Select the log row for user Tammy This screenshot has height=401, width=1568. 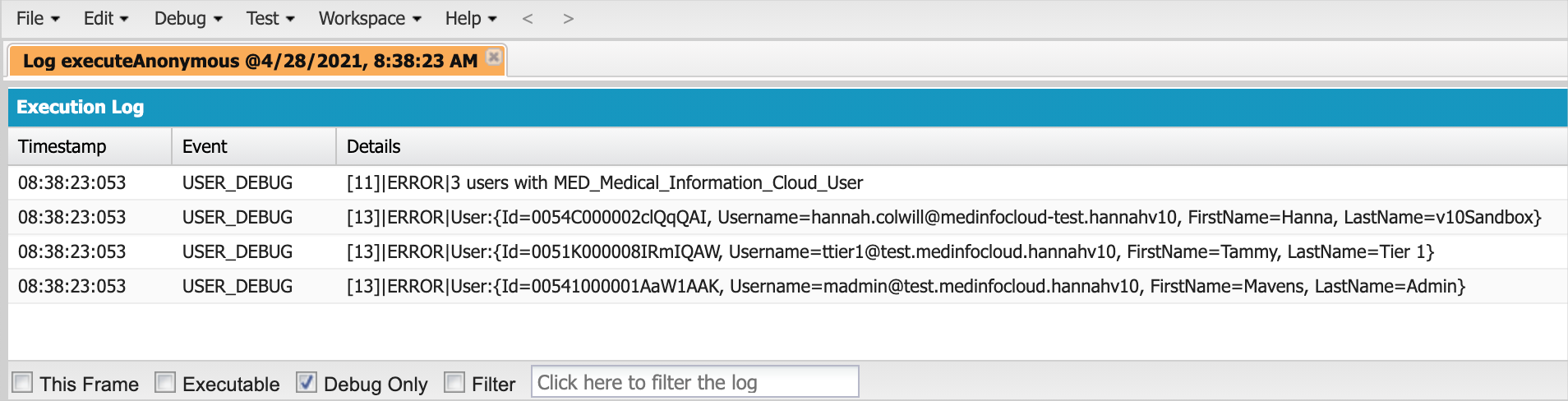(890, 252)
